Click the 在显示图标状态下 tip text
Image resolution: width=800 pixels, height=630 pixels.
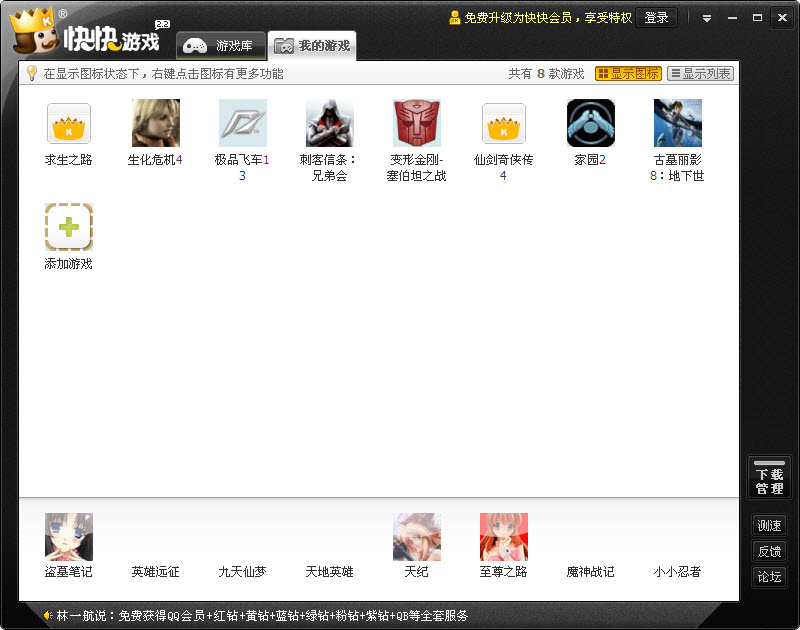163,74
